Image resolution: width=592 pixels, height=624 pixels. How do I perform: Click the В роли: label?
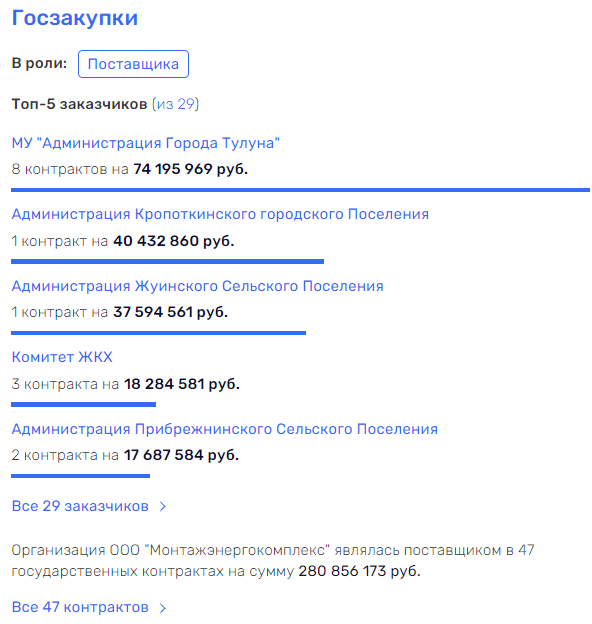pos(39,63)
